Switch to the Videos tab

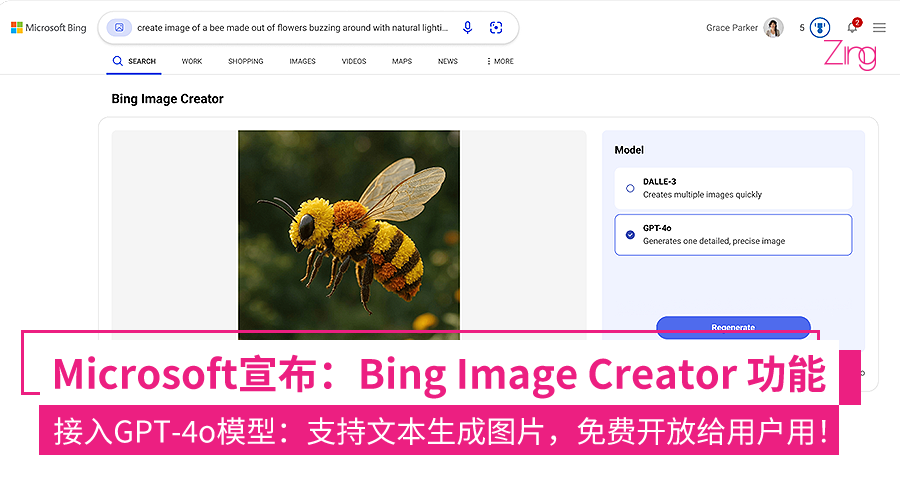[354, 61]
